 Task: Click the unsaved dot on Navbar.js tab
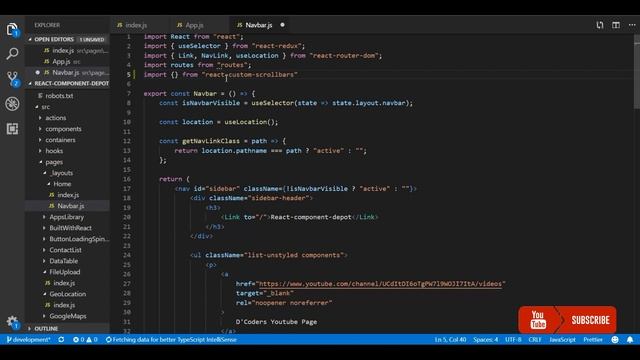pyautogui.click(x=282, y=25)
